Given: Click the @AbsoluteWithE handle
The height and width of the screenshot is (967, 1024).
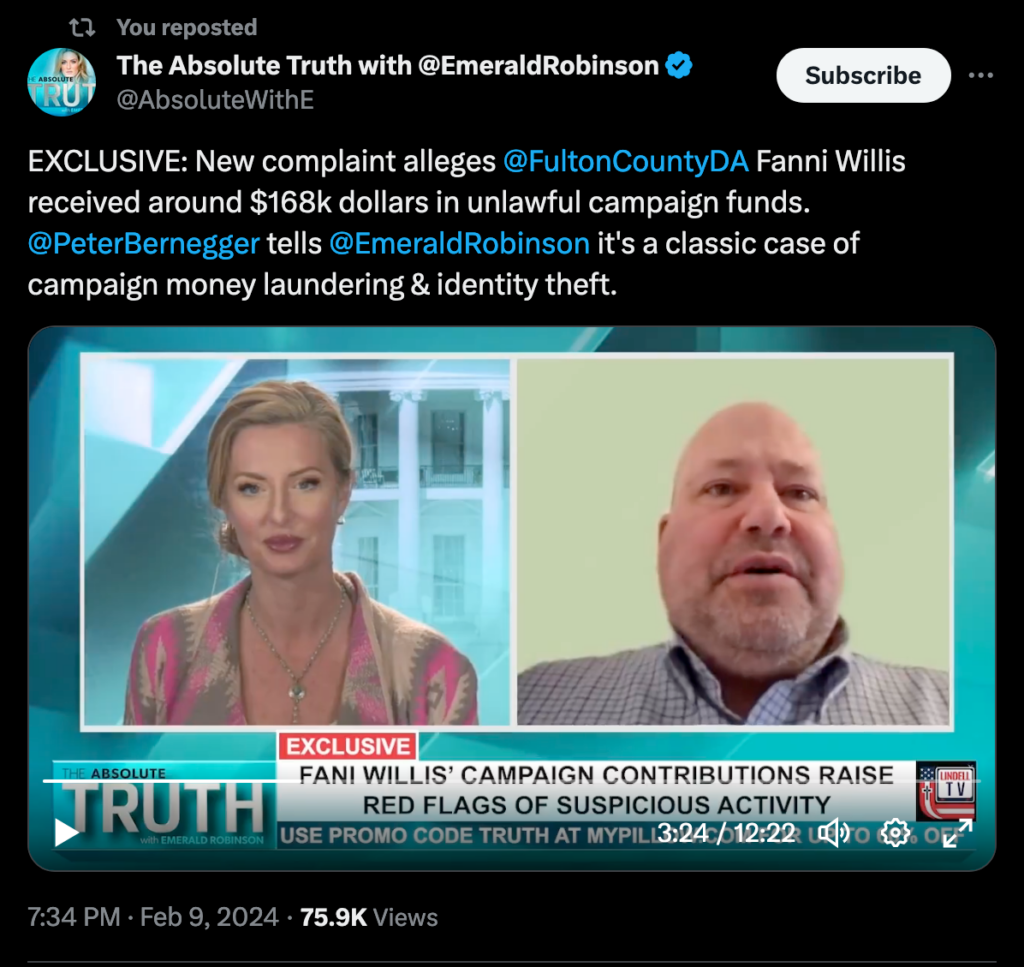Looking at the screenshot, I should pos(216,100).
